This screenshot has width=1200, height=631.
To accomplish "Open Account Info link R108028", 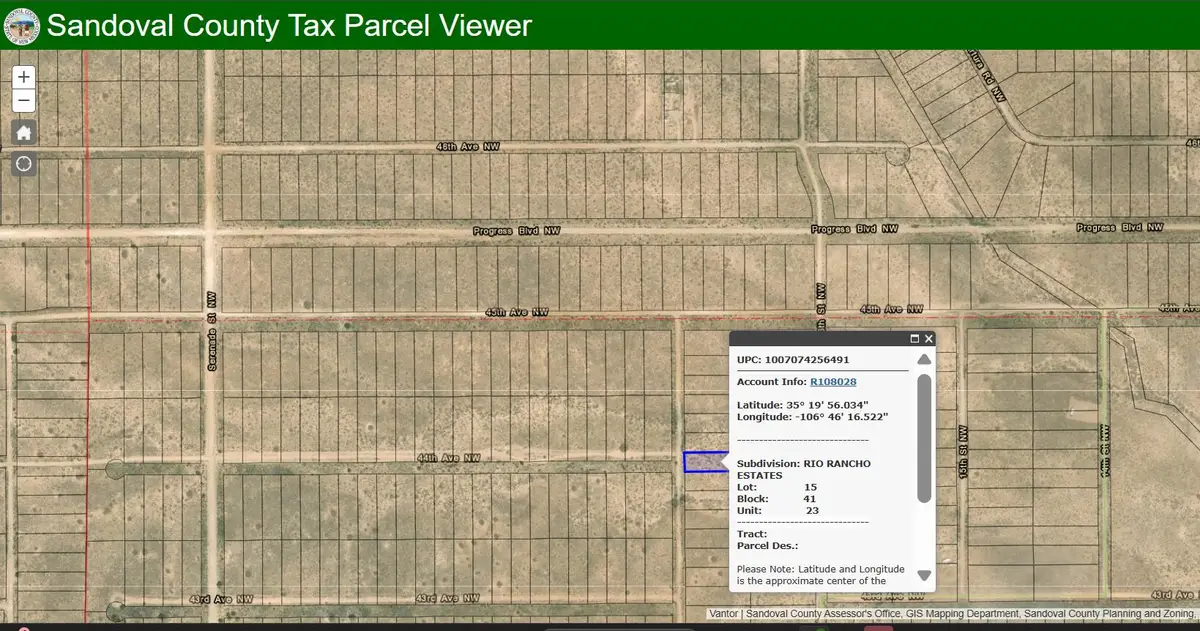I will 835,381.
